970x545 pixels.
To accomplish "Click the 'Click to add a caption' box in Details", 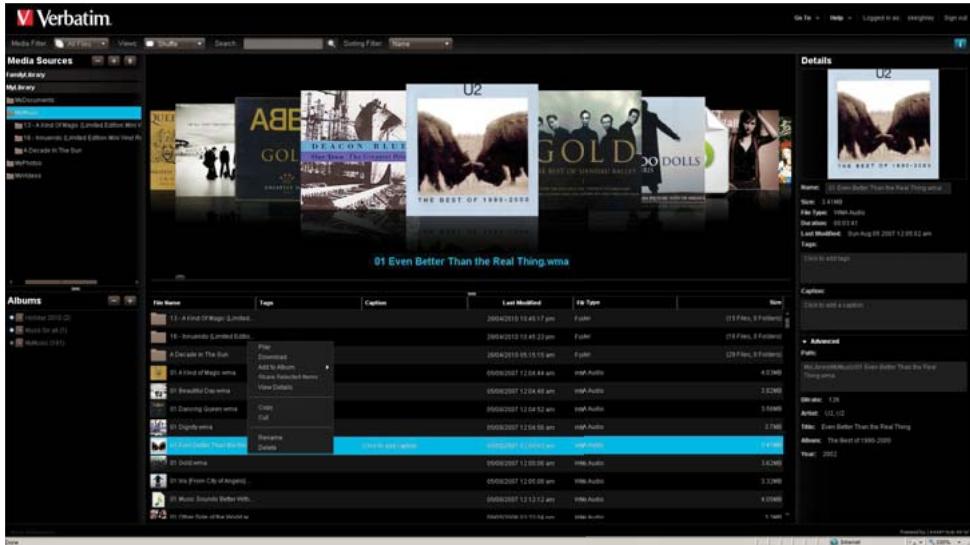I will (x=883, y=314).
